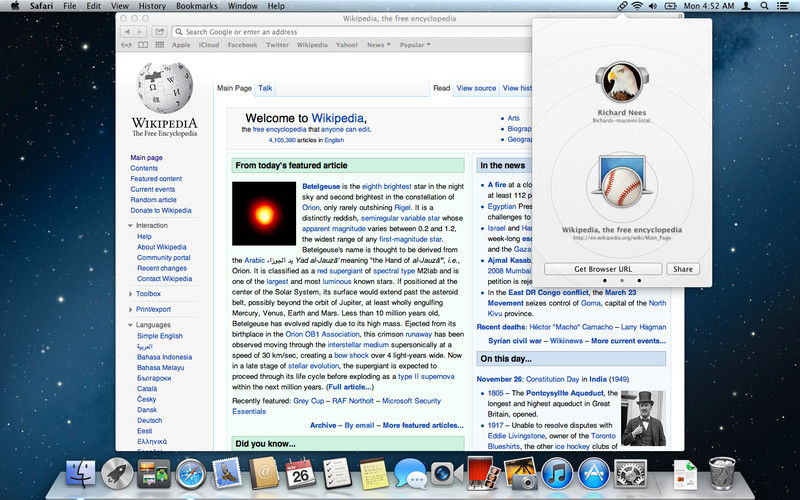Open FaceTime camera icon in Dock
This screenshot has width=800, height=500.
[446, 474]
